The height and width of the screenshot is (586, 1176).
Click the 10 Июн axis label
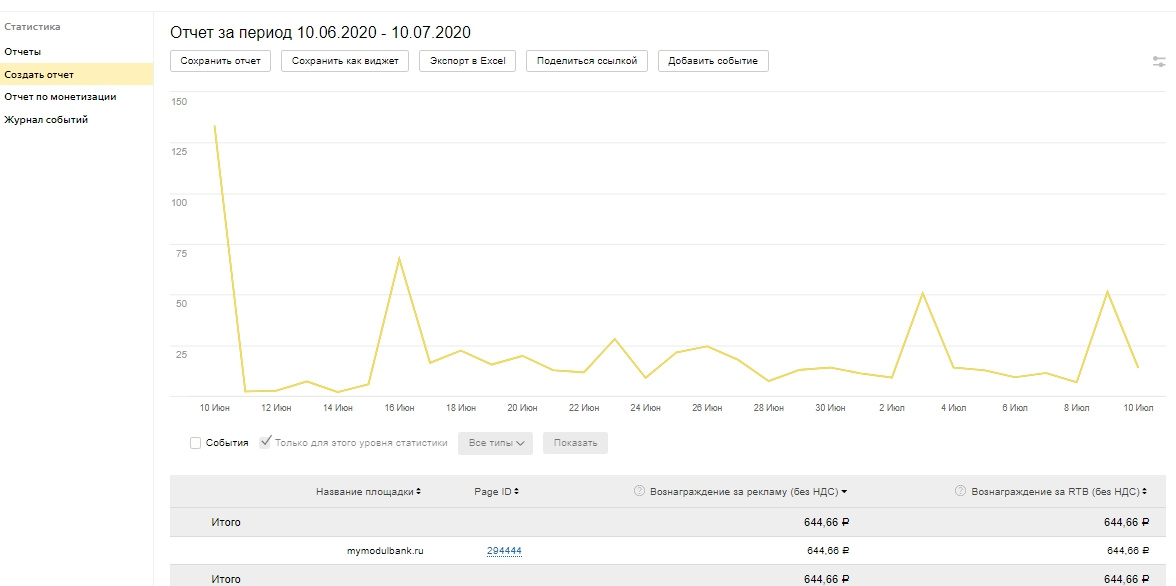[214, 407]
